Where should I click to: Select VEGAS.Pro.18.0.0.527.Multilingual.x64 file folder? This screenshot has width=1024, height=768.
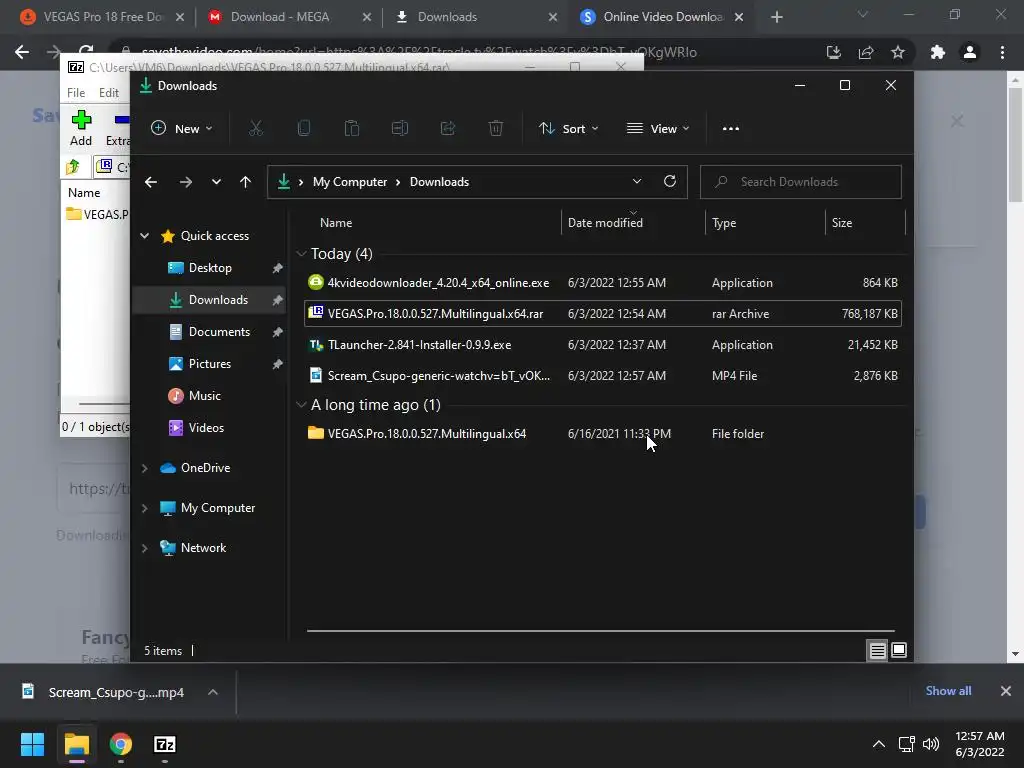603,434
